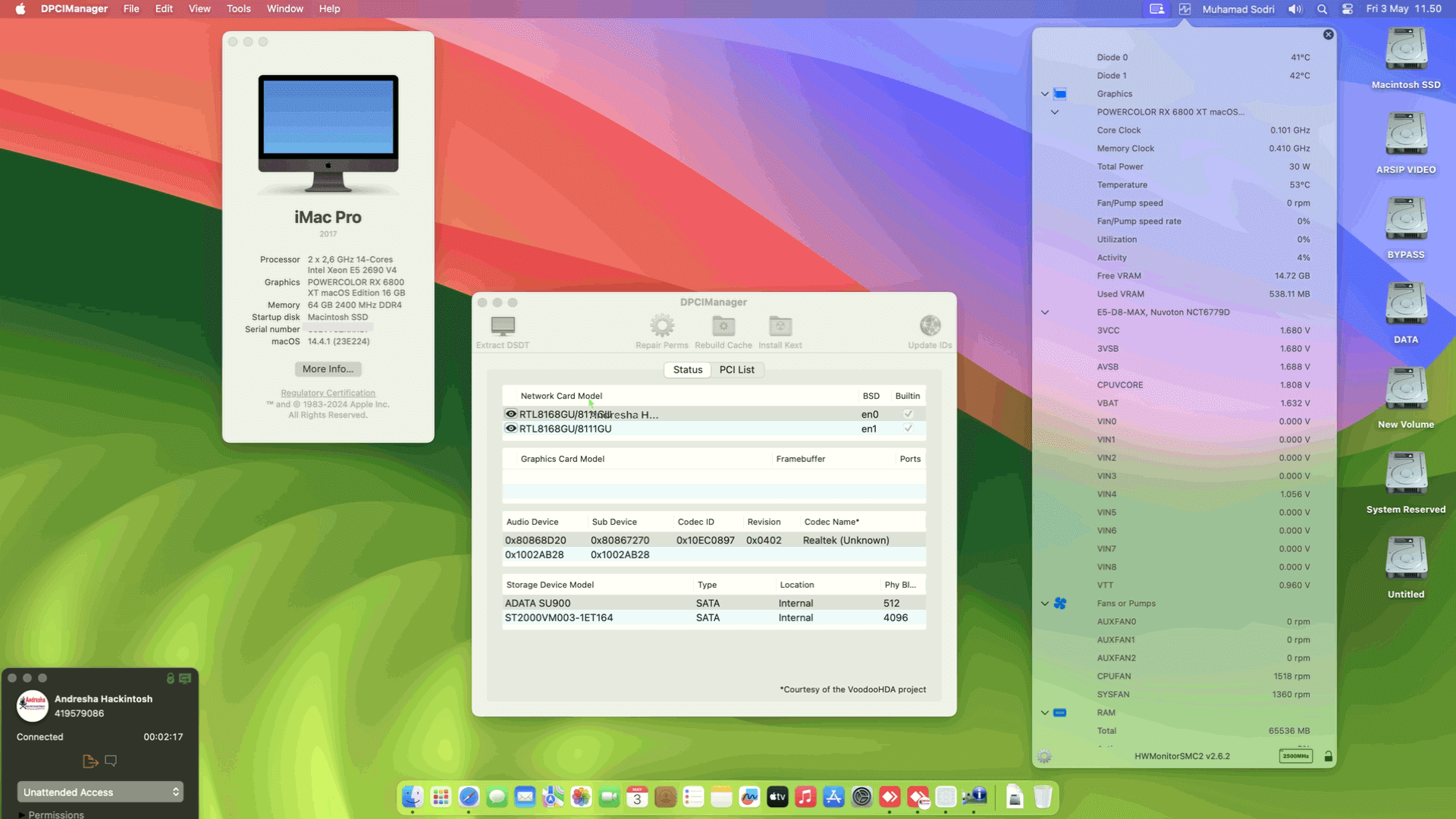The width and height of the screenshot is (1456, 819).
Task: Click the 2500MHz memory badge icon
Action: point(1295,756)
